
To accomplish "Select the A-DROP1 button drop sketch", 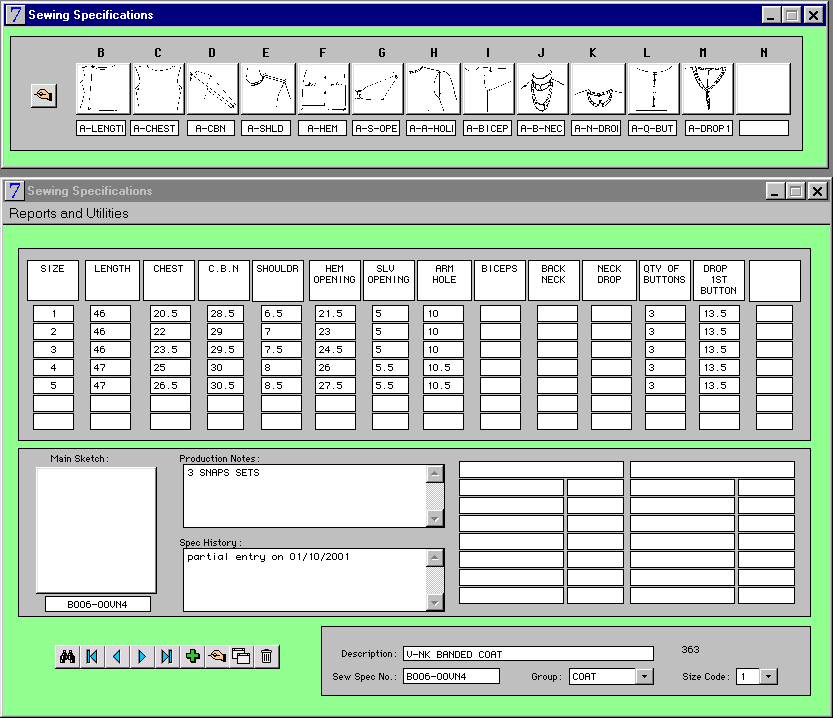I will [709, 89].
